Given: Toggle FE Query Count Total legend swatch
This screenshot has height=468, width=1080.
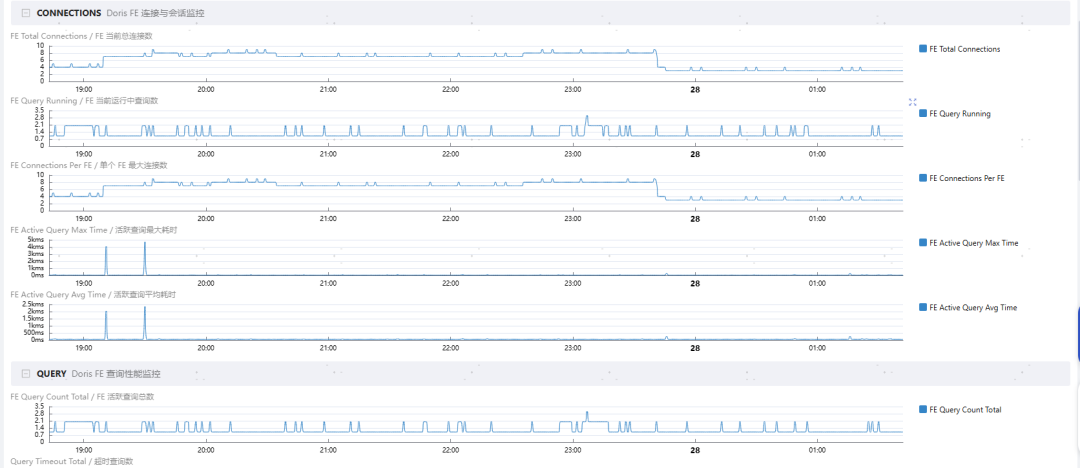Looking at the screenshot, I should click(923, 409).
